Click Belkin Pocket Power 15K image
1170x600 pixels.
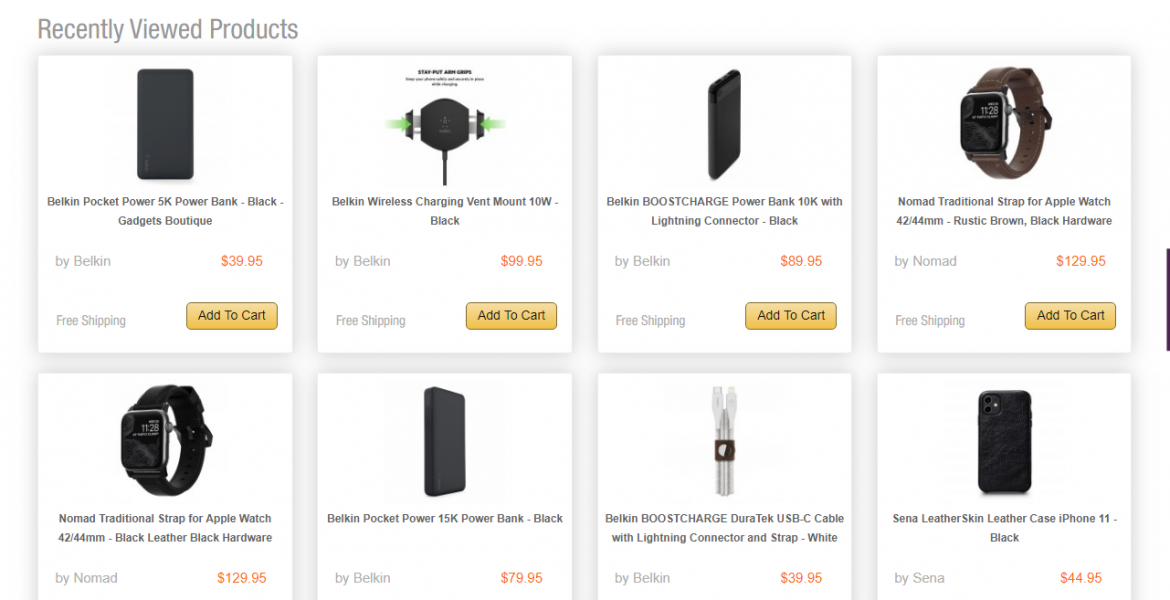click(445, 441)
